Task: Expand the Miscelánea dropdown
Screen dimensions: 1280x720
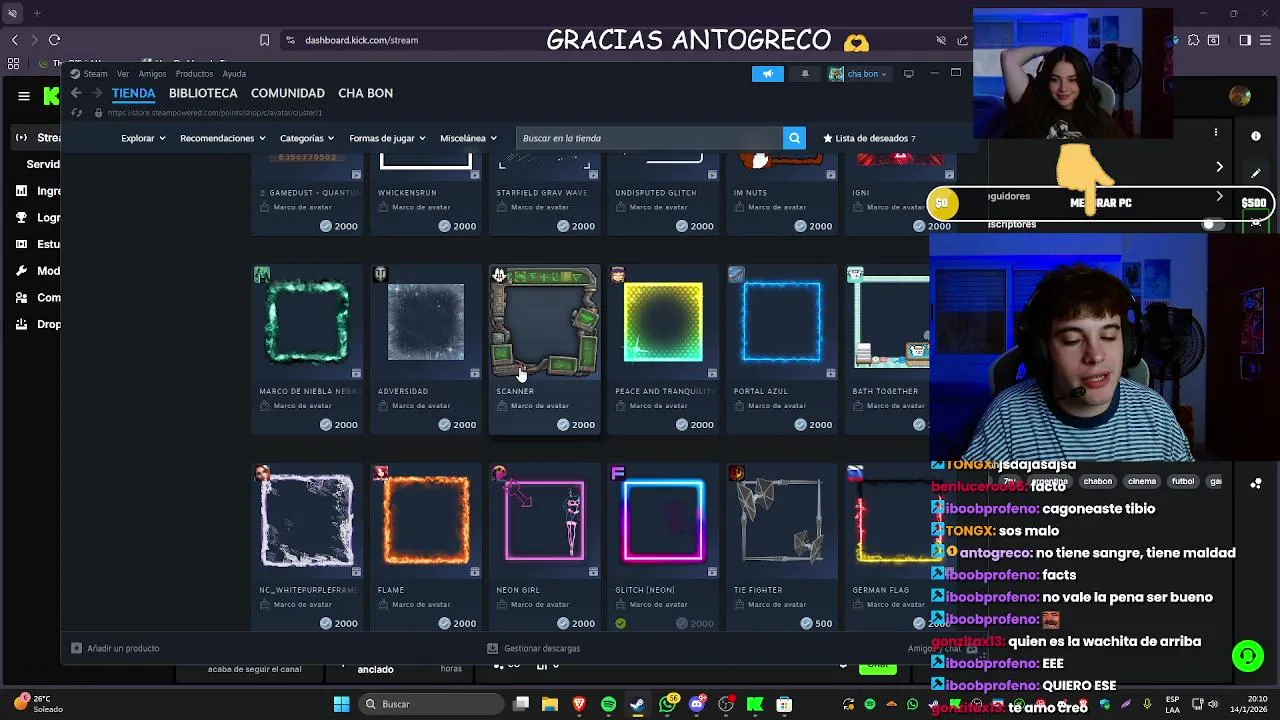Action: [467, 138]
